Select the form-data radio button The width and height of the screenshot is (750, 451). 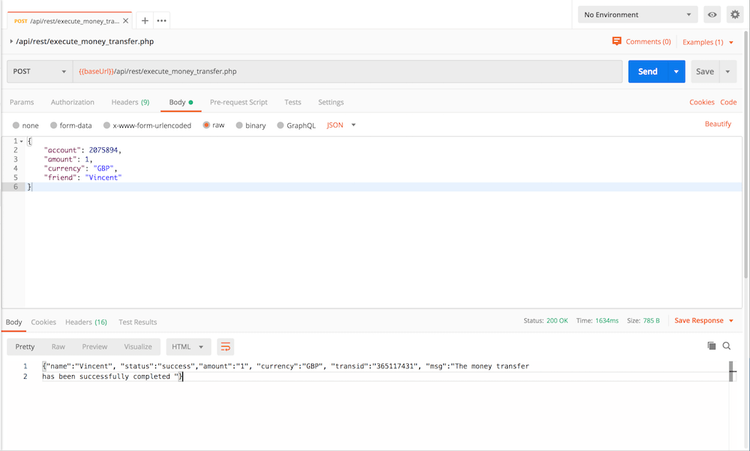[54, 125]
